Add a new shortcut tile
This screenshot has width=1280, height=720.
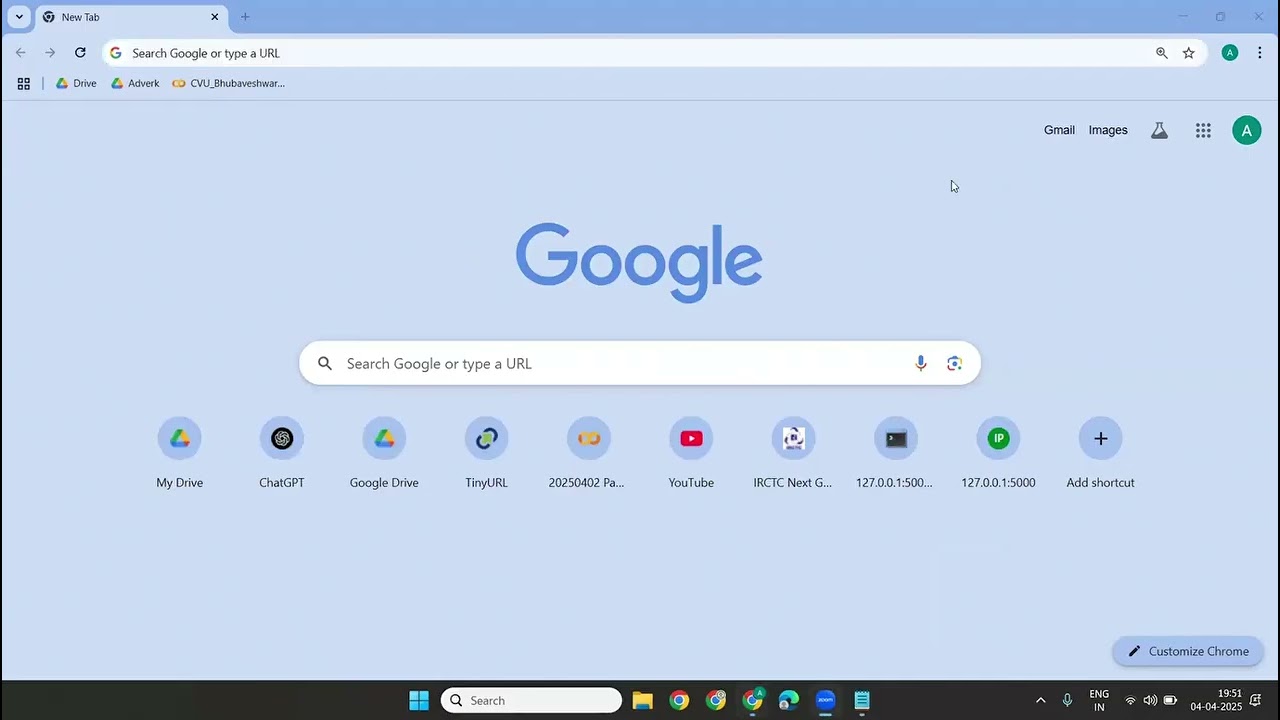1100,453
